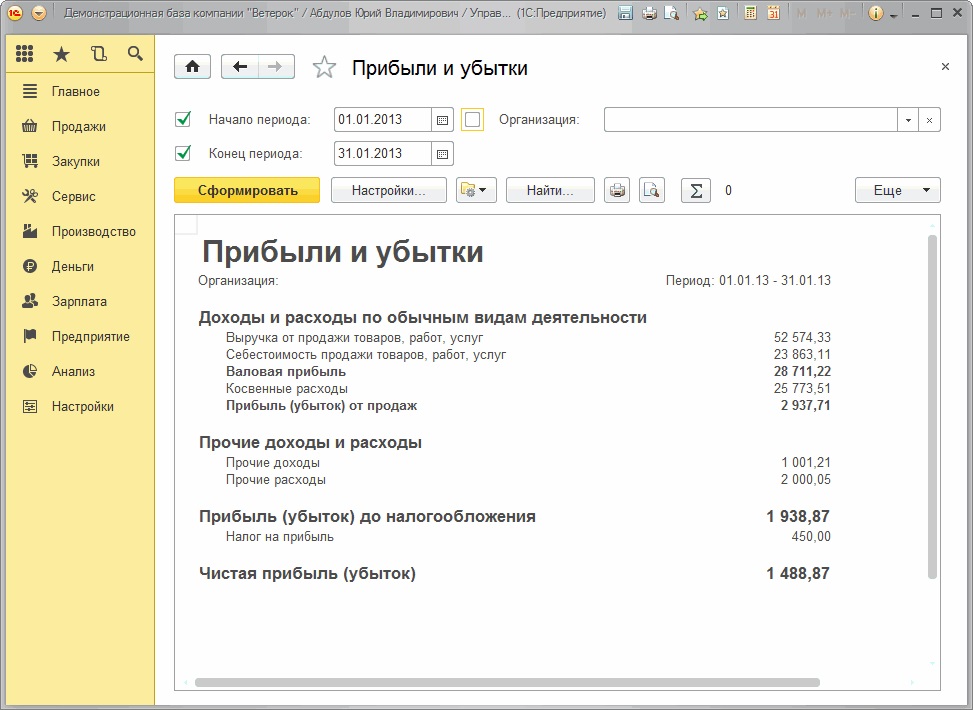Image resolution: width=973 pixels, height=710 pixels.
Task: Click the printer icon in the title bar
Action: click(x=649, y=13)
